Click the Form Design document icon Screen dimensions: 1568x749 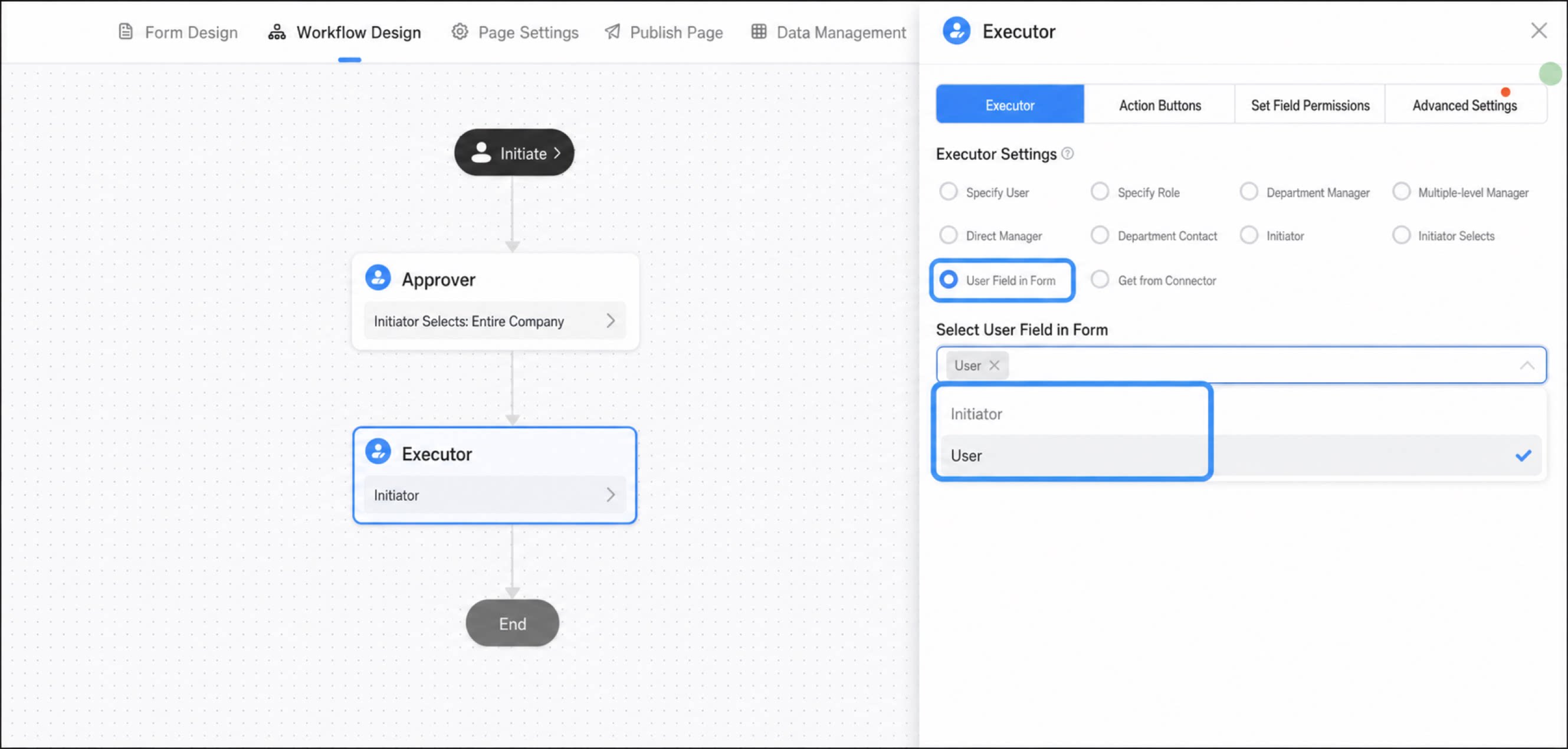[126, 32]
